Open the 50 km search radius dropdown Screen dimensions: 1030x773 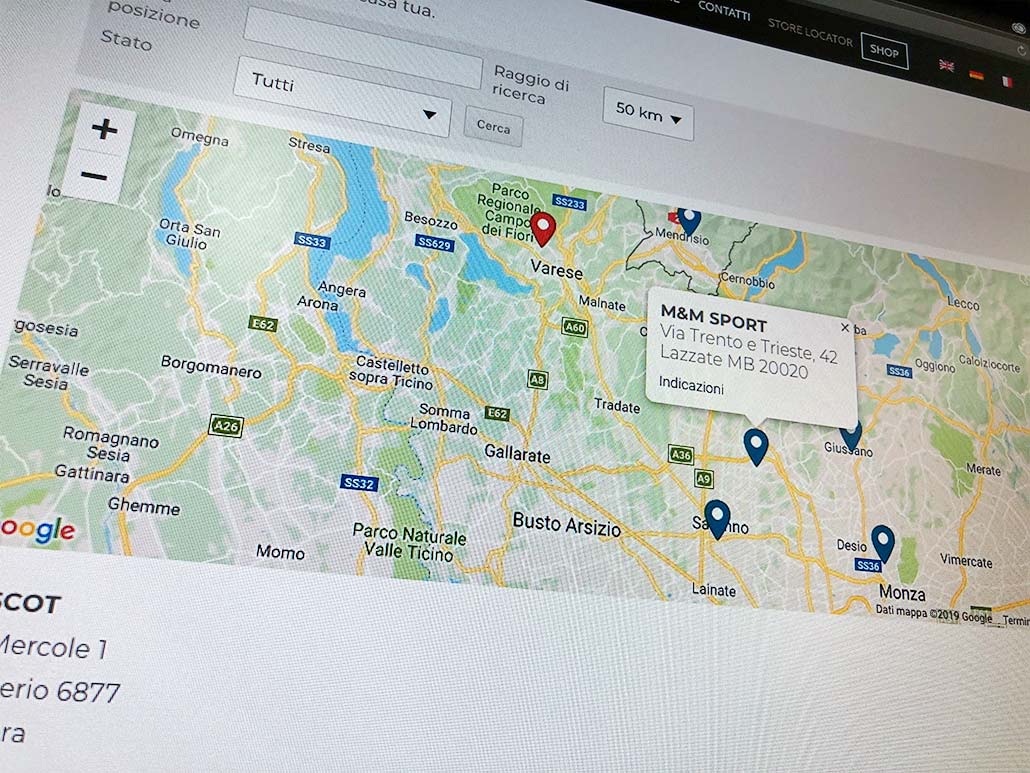point(648,114)
